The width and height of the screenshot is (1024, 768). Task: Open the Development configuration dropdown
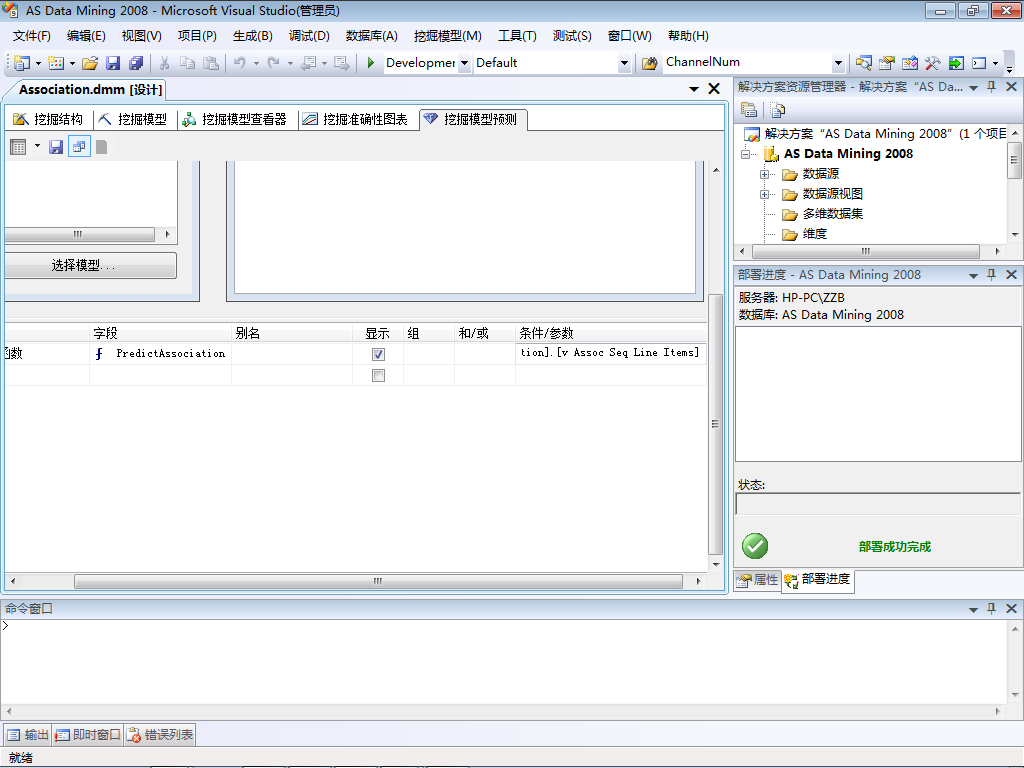point(464,63)
